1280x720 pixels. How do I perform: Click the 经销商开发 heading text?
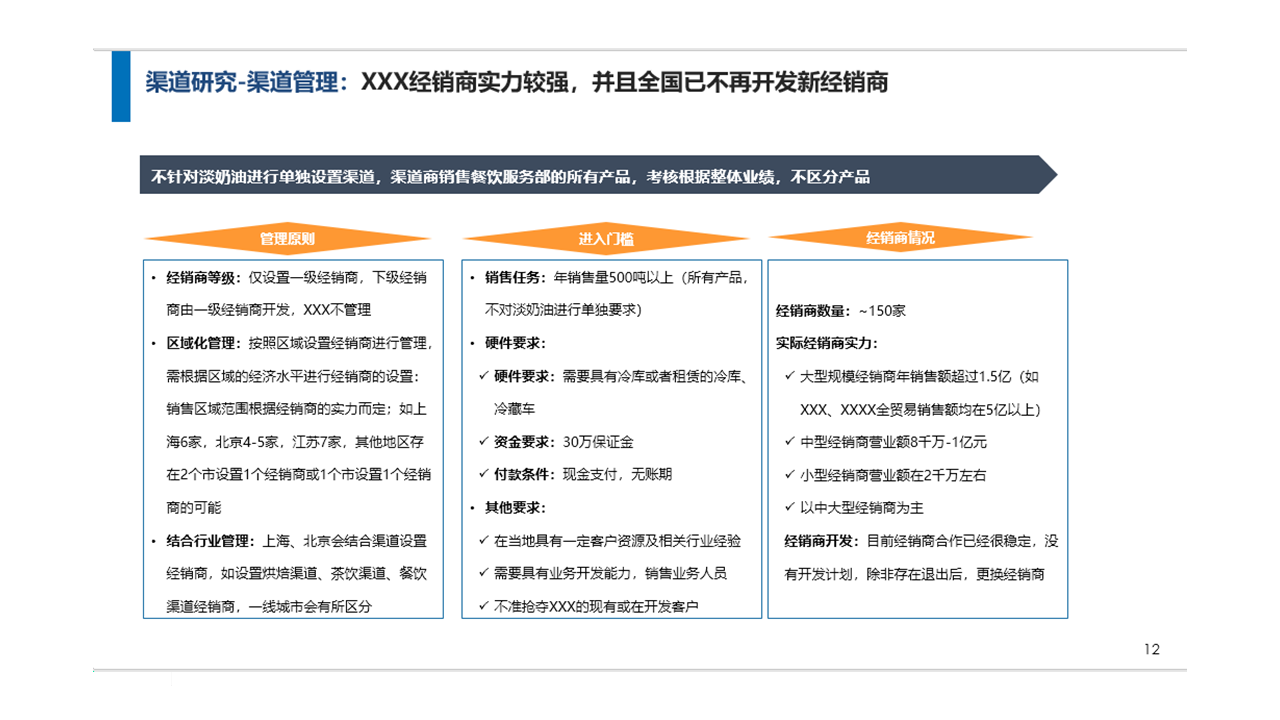pos(822,541)
